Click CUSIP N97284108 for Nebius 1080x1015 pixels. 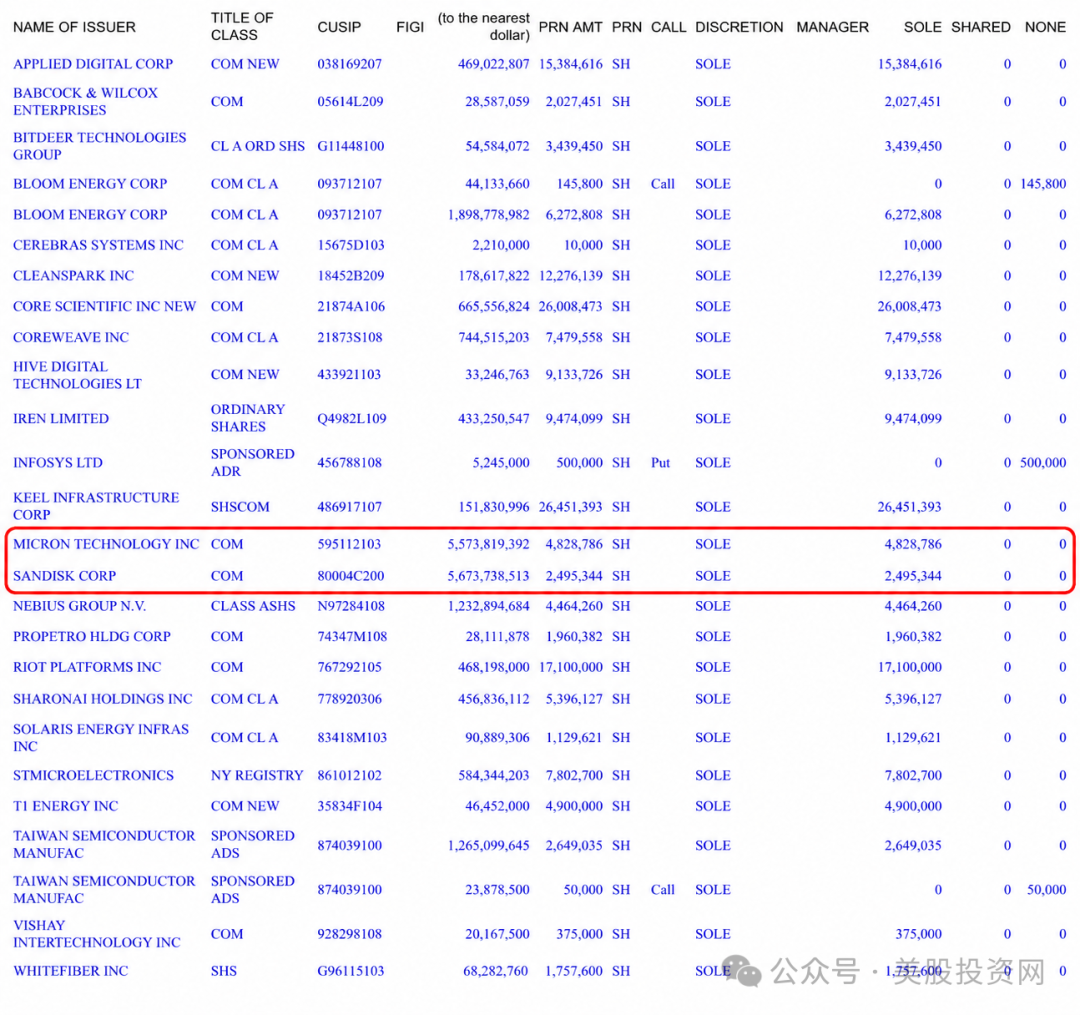click(351, 606)
